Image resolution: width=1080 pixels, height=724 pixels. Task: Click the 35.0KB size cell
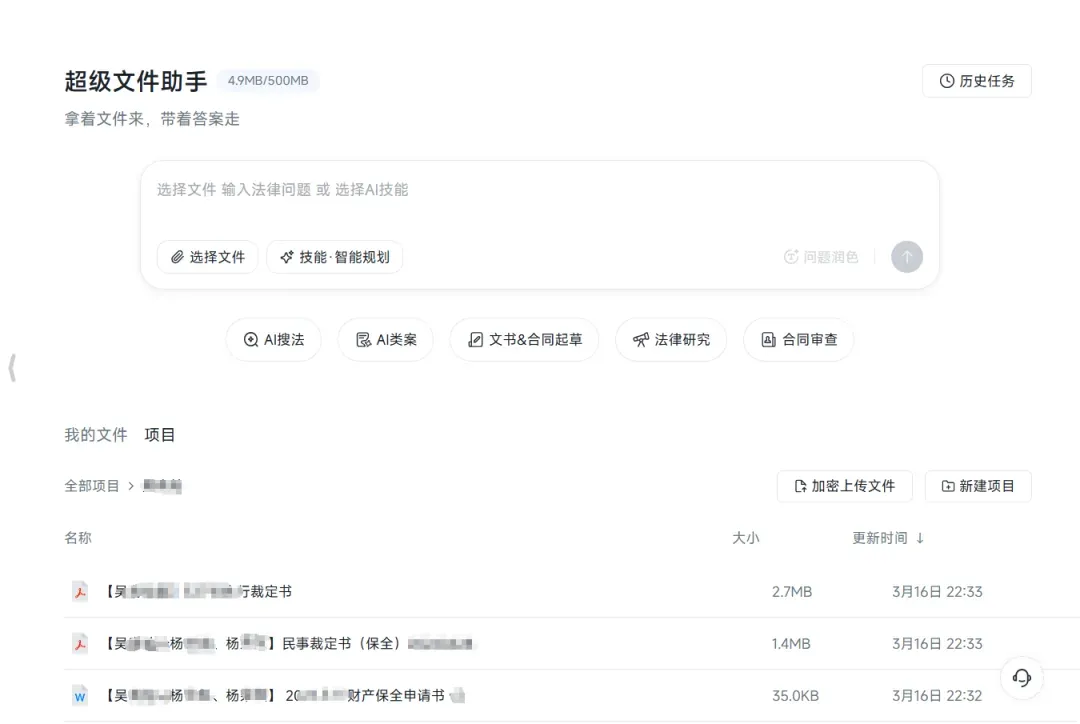pos(795,696)
